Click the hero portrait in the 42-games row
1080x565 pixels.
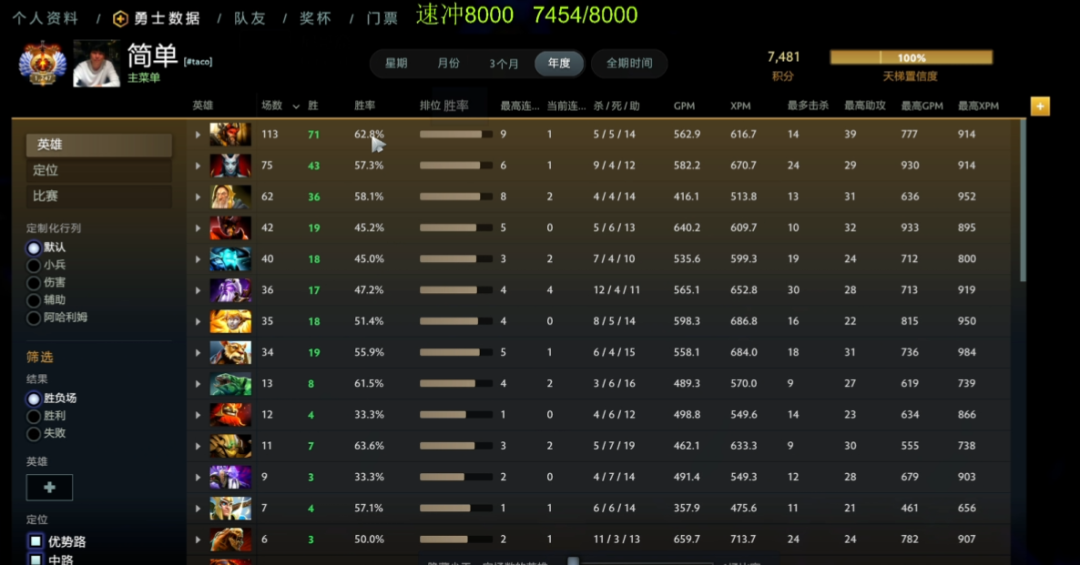point(230,227)
